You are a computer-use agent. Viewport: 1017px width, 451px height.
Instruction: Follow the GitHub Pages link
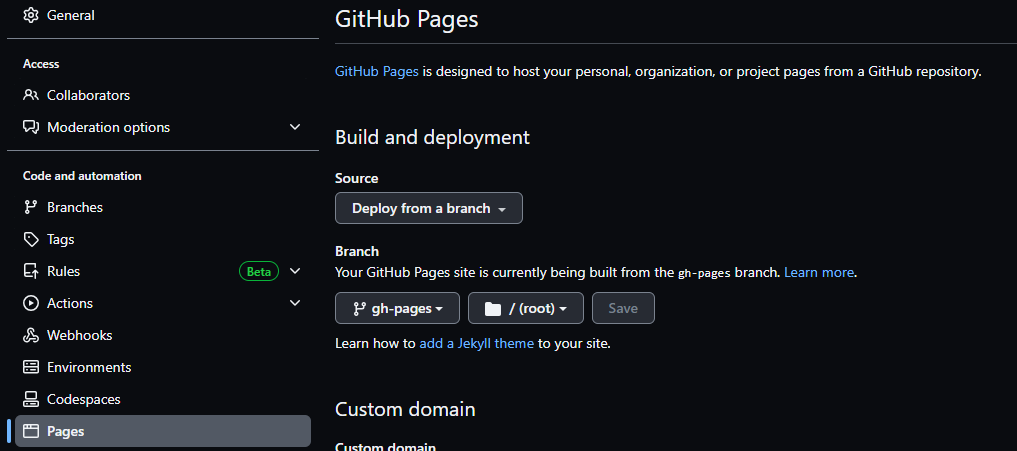point(377,71)
